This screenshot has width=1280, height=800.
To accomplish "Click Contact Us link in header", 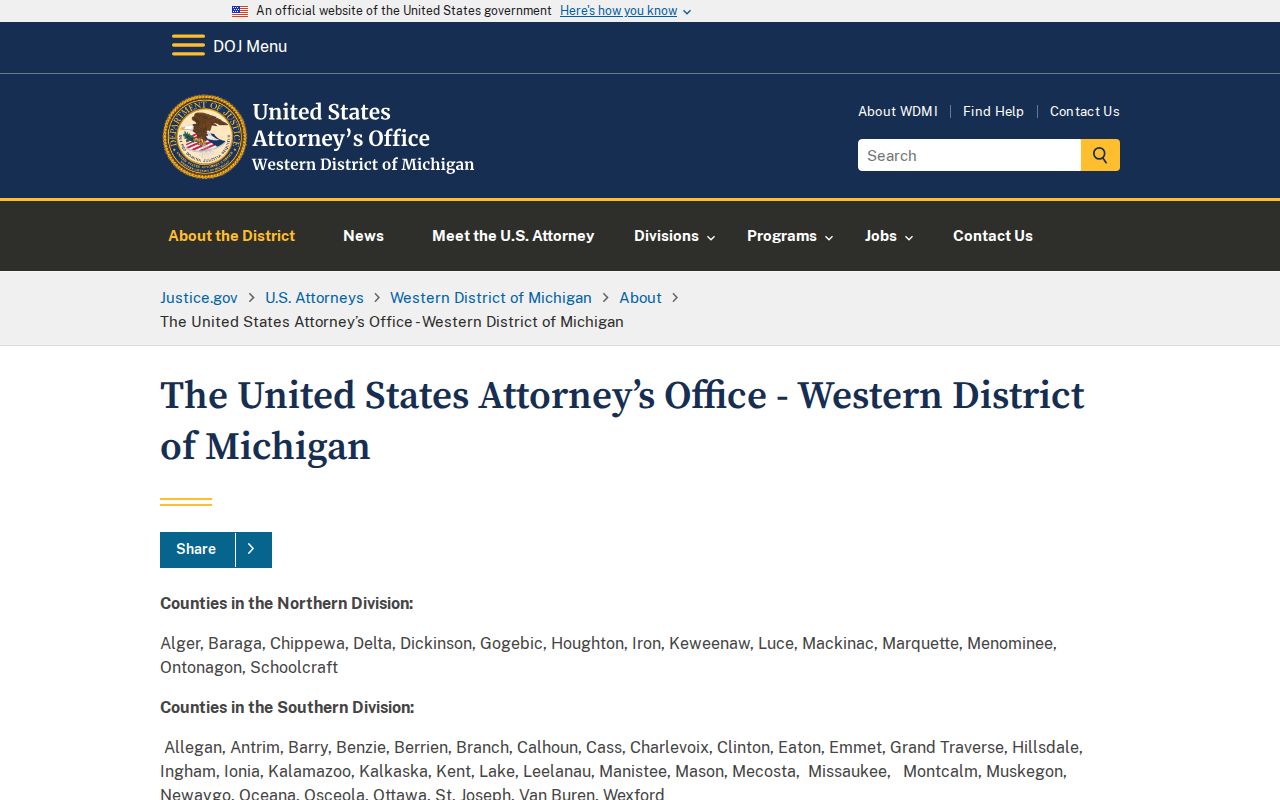I will tap(1085, 111).
